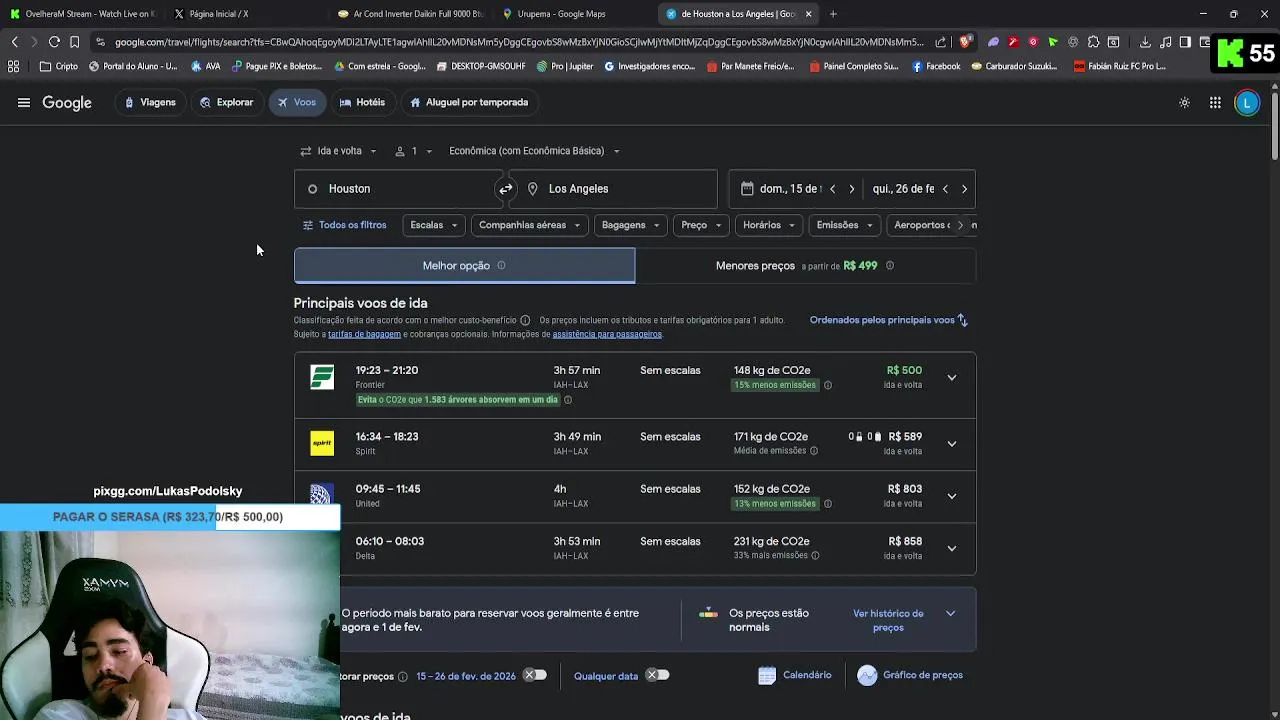The height and width of the screenshot is (720, 1280).
Task: Open the Ida e volta trip type dropdown
Action: click(339, 151)
